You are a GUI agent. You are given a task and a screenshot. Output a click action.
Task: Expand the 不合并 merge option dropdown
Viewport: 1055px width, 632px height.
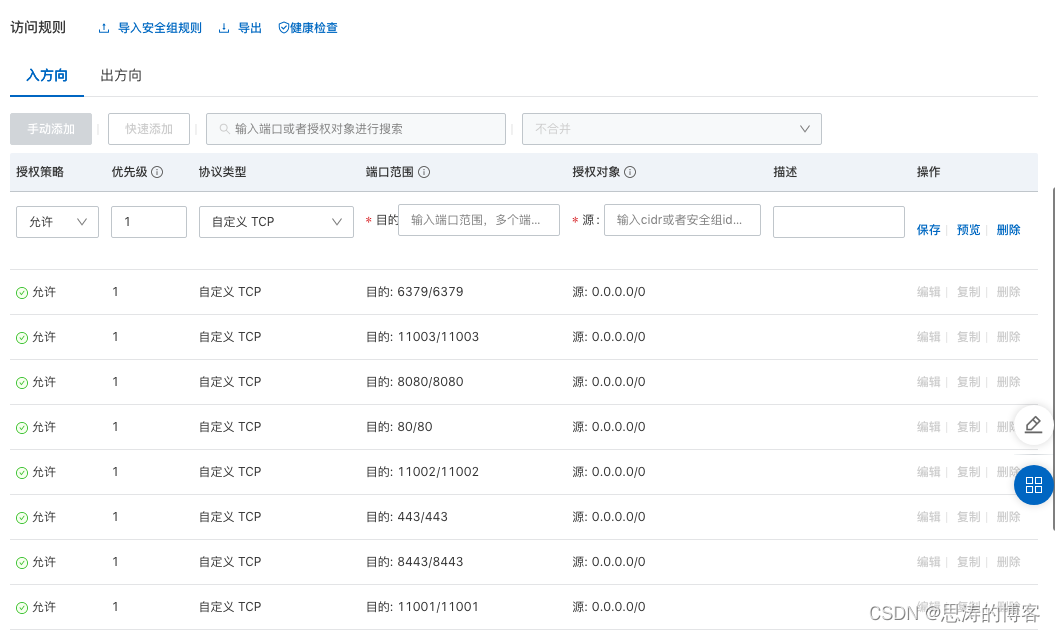671,129
